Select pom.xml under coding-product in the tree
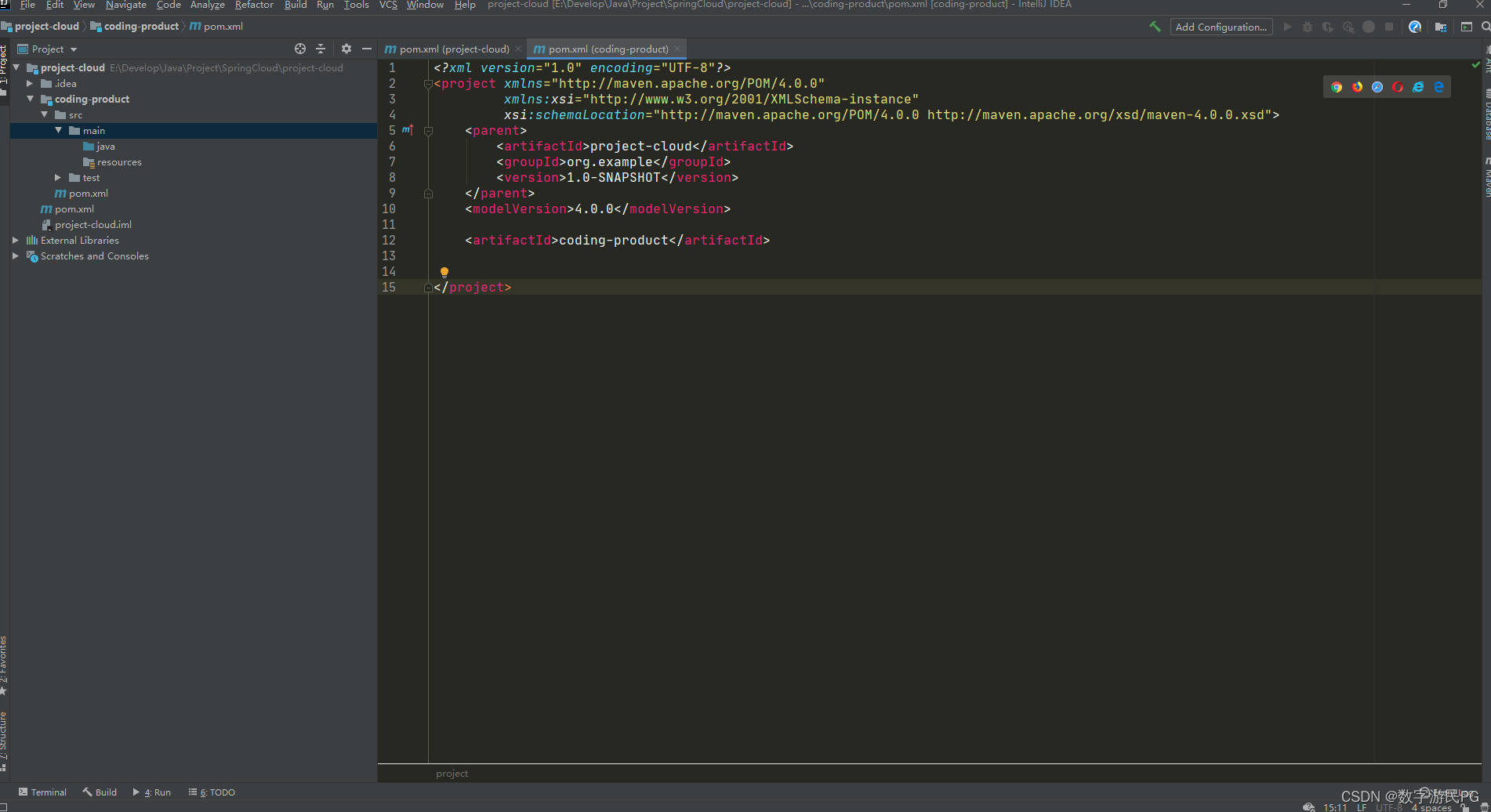 [82, 193]
